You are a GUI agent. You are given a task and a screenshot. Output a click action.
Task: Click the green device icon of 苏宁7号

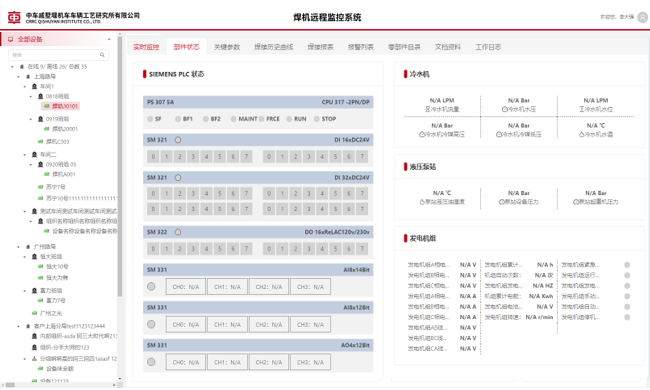click(x=41, y=187)
